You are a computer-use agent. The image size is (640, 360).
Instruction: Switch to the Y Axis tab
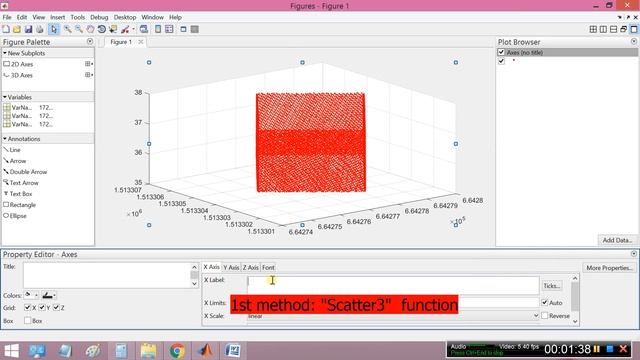point(231,267)
